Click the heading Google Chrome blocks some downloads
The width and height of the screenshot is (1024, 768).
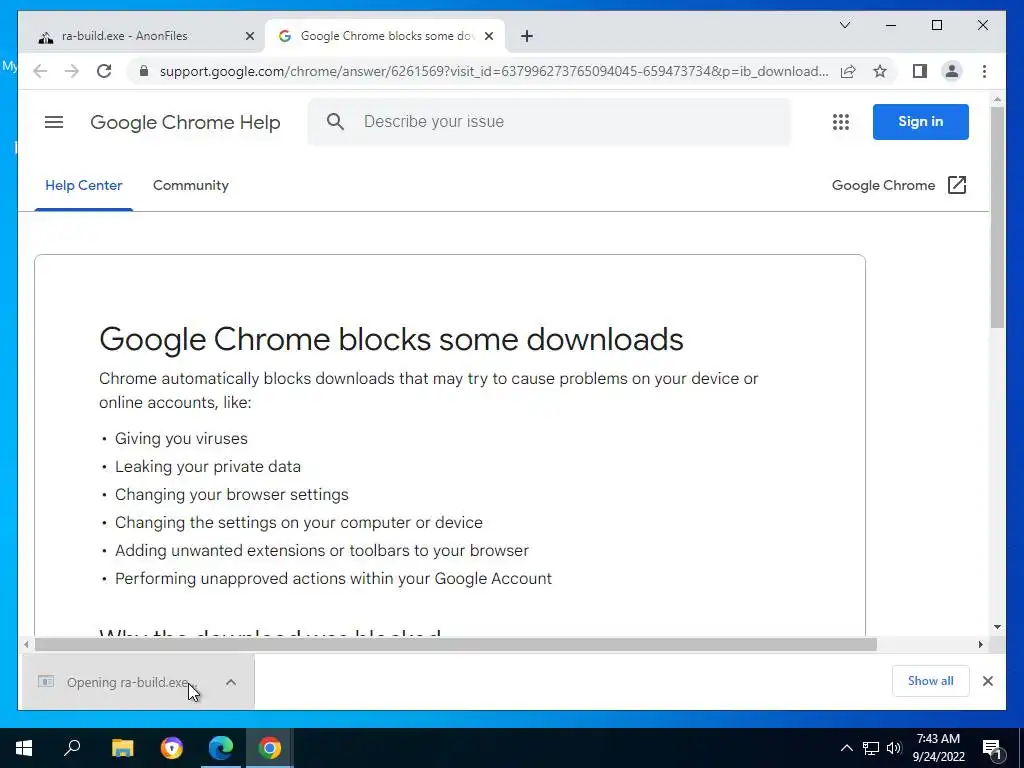pyautogui.click(x=391, y=339)
